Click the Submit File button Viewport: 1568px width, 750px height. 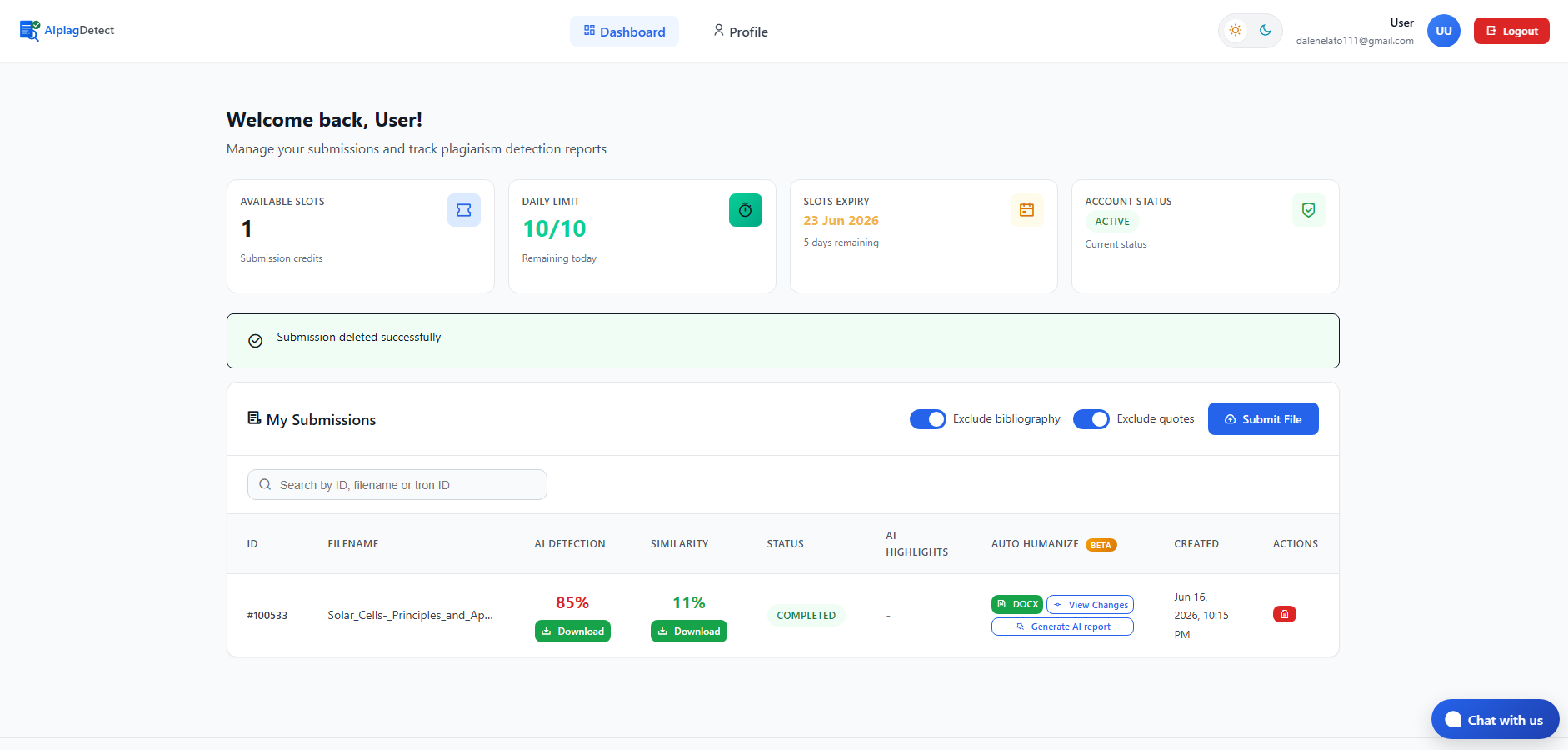coord(1263,419)
